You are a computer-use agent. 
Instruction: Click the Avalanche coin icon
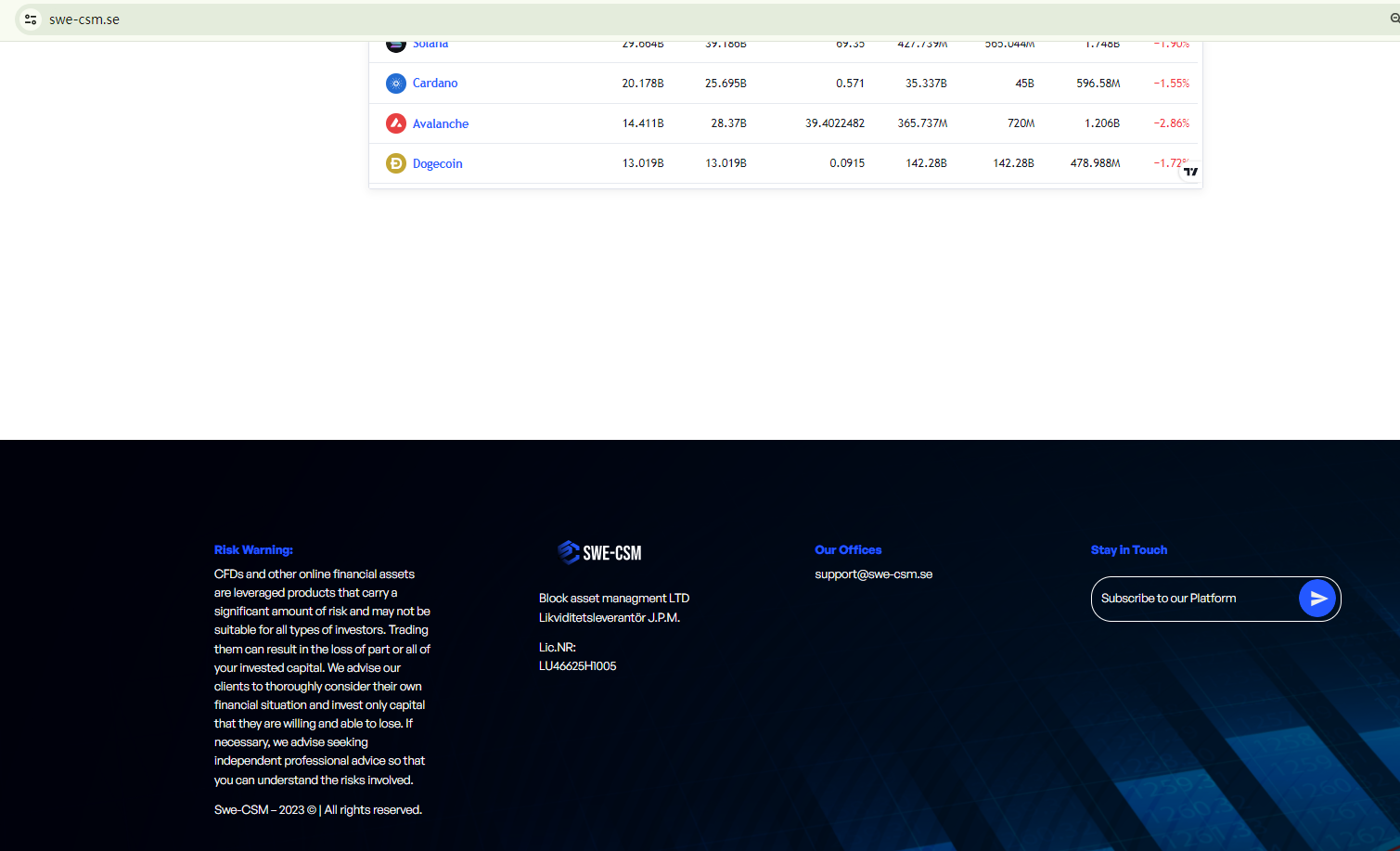click(396, 123)
